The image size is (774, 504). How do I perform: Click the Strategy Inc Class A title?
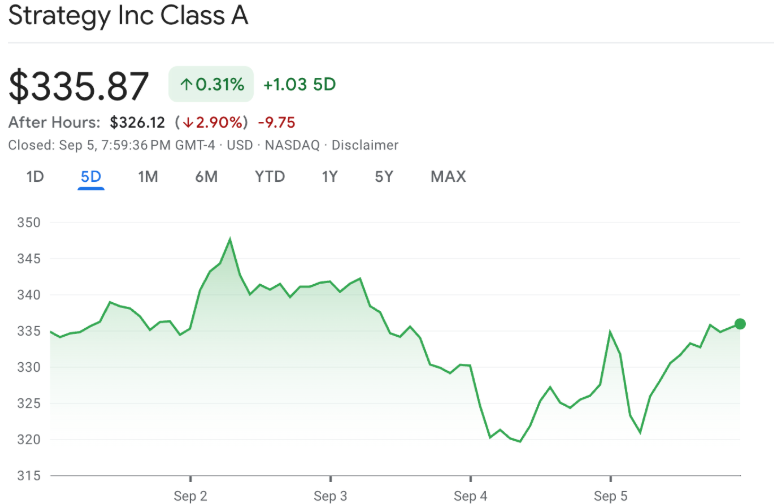[x=128, y=16]
